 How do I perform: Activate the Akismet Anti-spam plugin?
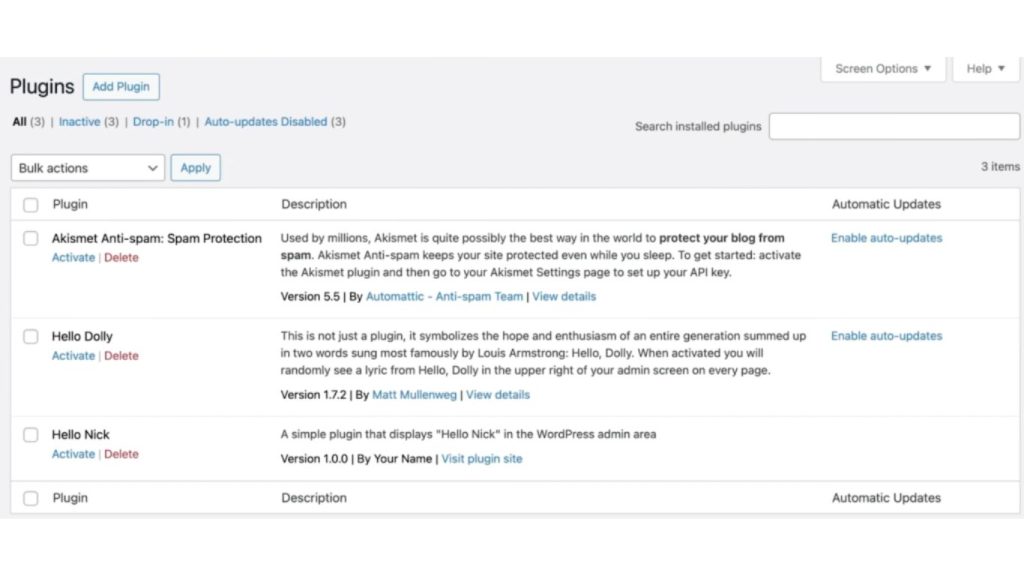click(x=73, y=258)
